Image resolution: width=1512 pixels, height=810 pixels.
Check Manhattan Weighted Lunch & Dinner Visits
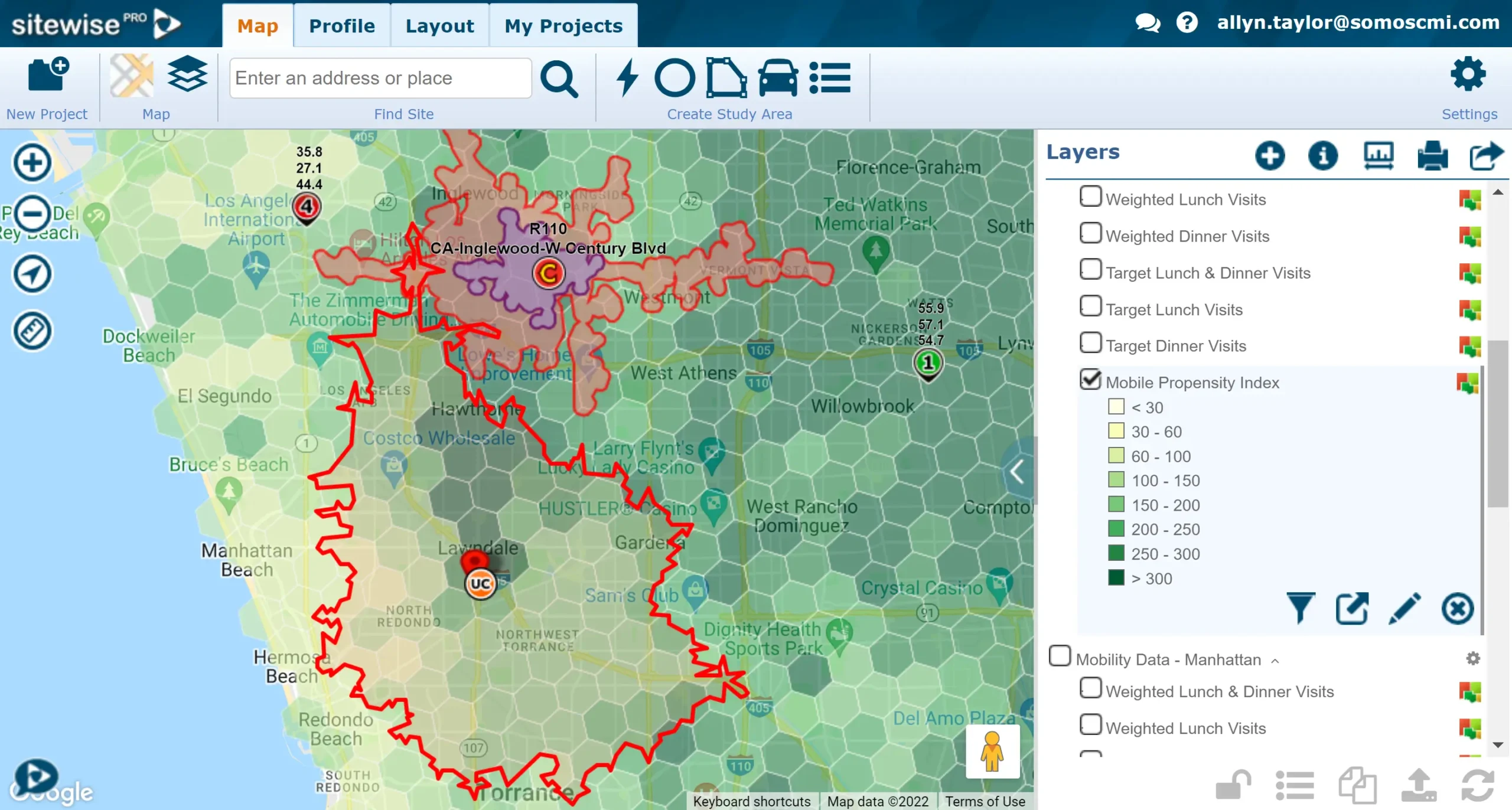click(1090, 688)
